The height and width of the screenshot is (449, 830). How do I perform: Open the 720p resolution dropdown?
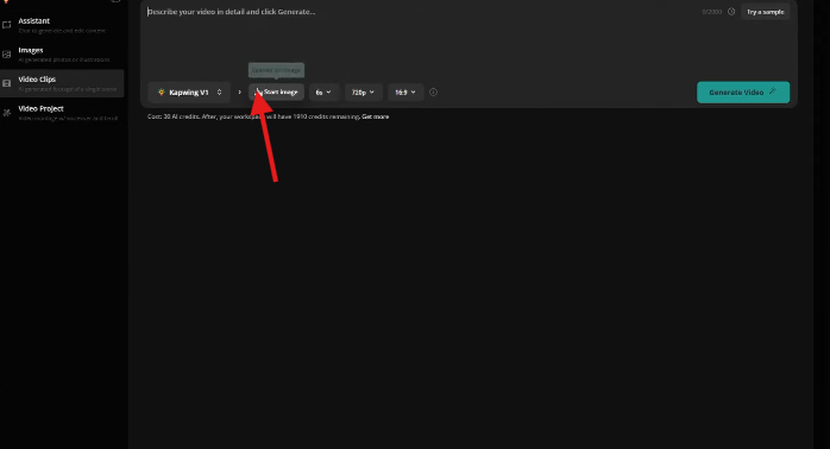363,92
